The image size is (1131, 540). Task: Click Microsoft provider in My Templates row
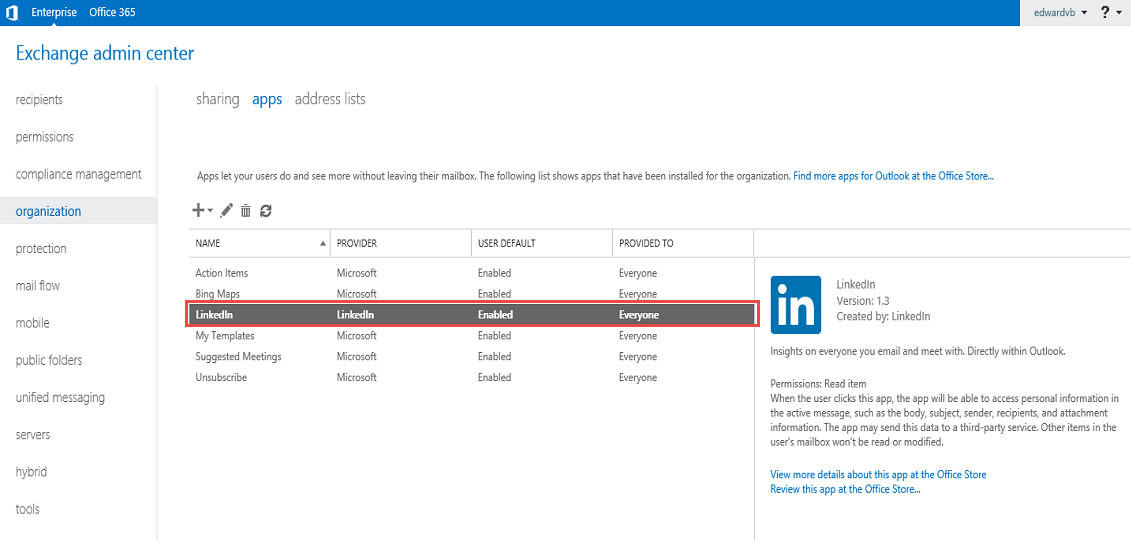[356, 336]
